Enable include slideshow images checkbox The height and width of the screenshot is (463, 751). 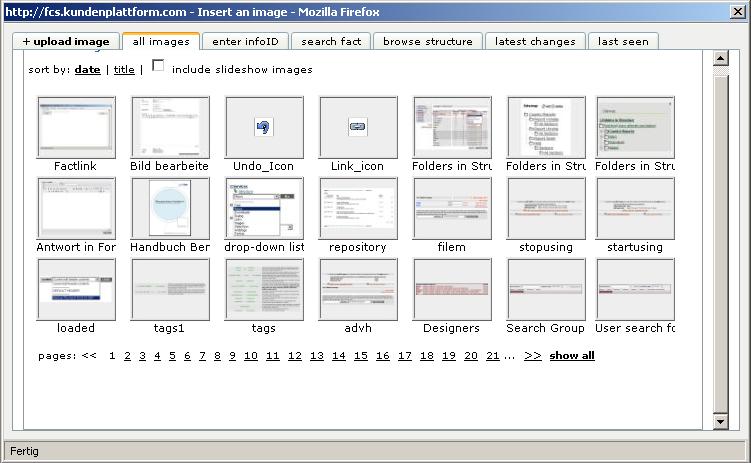[158, 67]
